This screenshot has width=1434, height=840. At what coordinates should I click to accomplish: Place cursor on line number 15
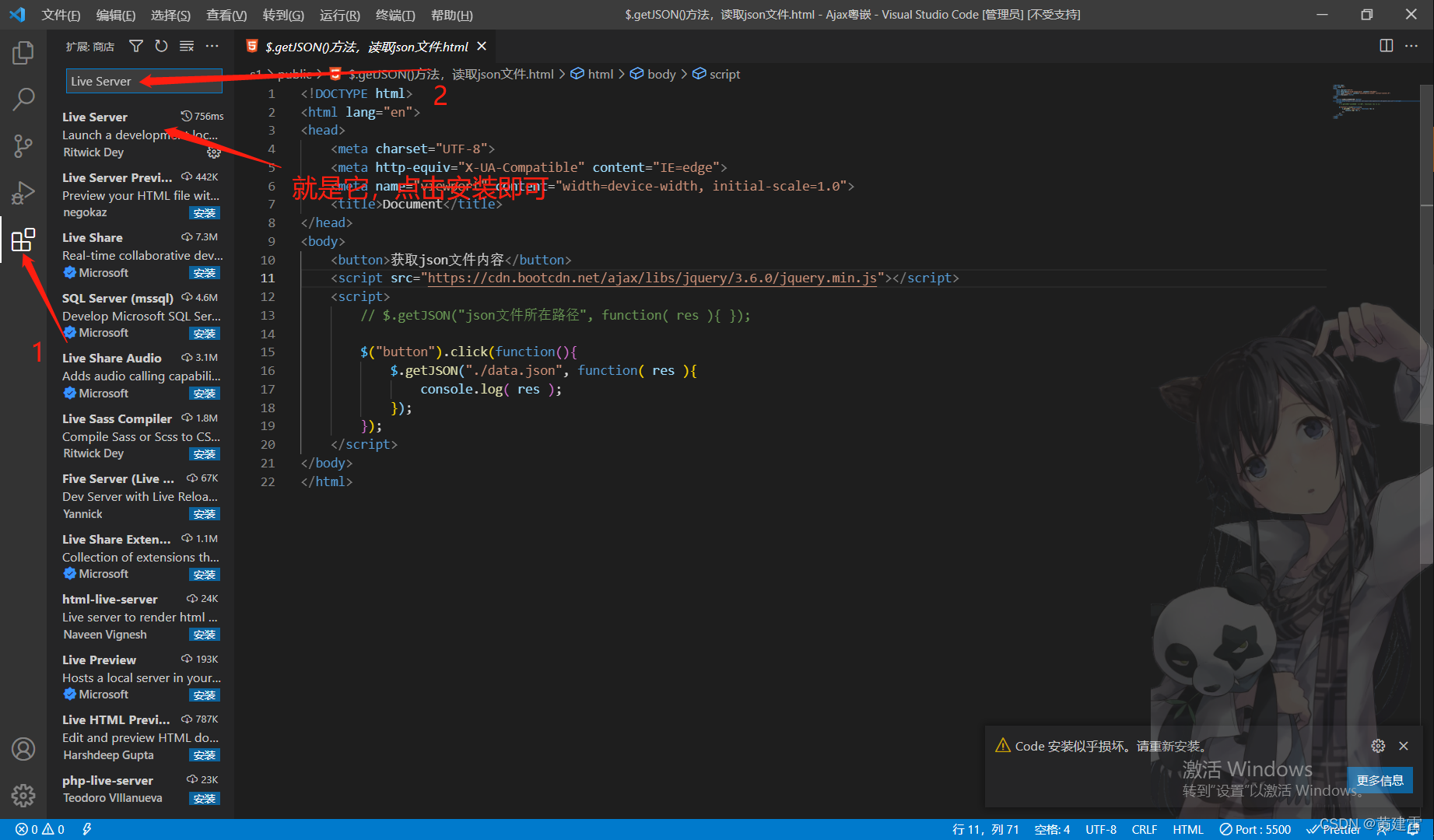268,352
